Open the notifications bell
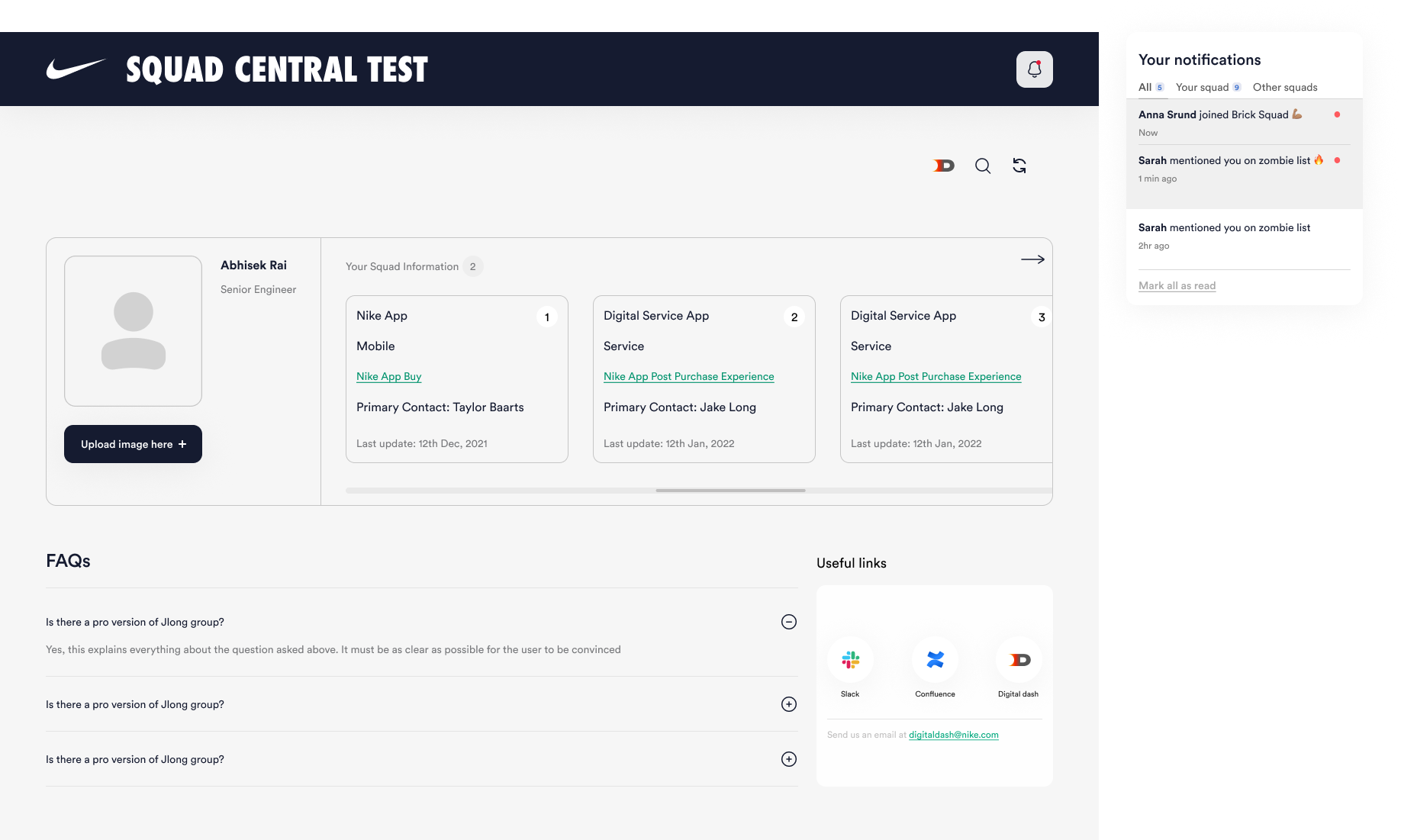This screenshot has height=840, width=1401. (1034, 69)
